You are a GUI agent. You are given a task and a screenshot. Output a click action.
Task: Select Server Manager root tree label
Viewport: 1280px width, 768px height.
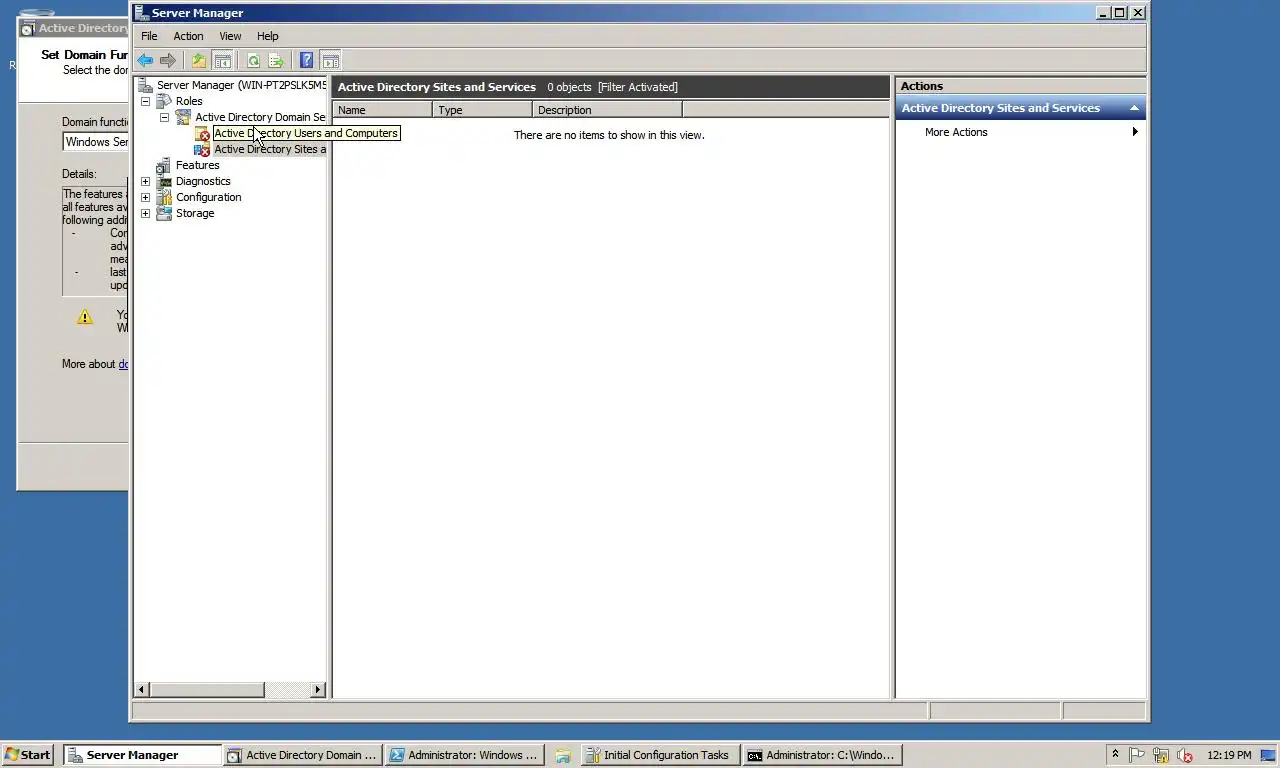241,85
